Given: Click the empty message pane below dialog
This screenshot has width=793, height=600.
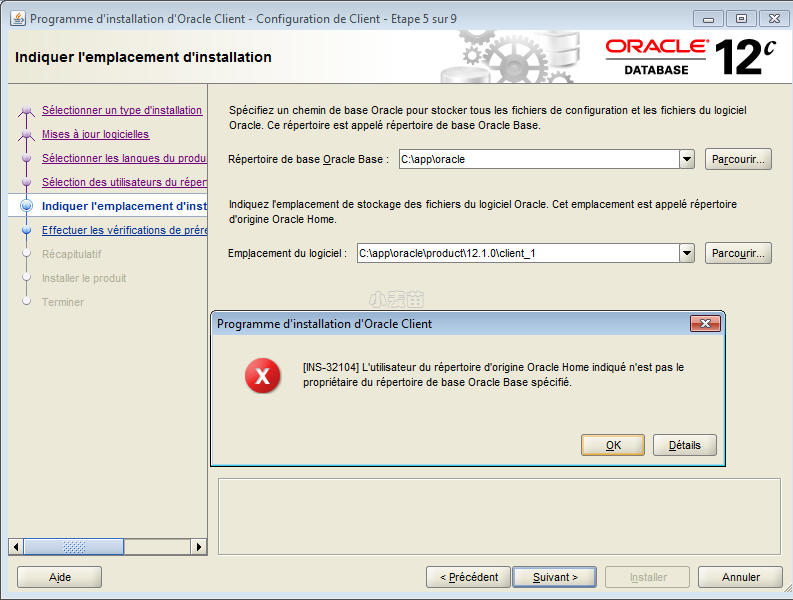Looking at the screenshot, I should coord(500,517).
